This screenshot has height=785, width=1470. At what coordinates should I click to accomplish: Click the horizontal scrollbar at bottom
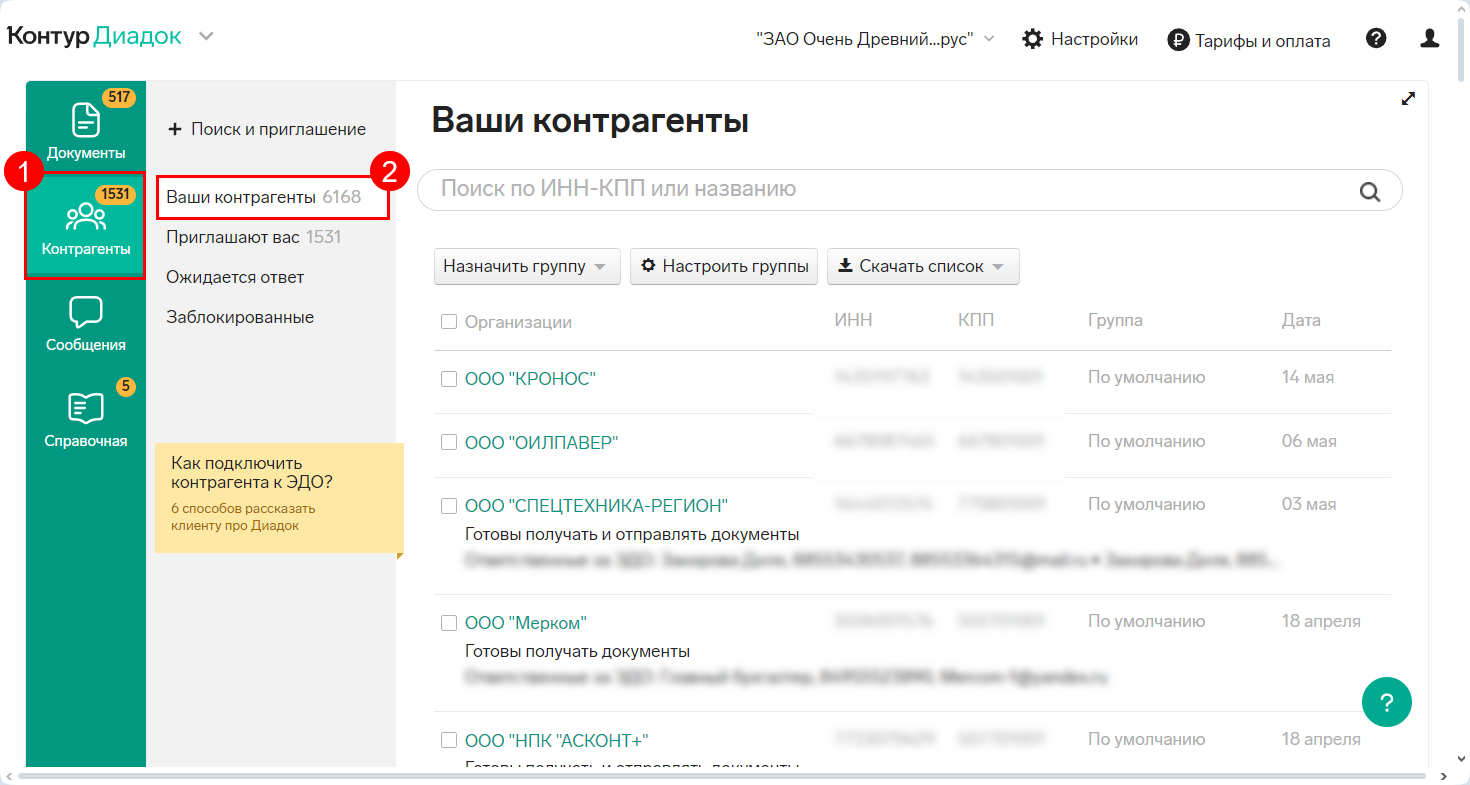(x=720, y=776)
